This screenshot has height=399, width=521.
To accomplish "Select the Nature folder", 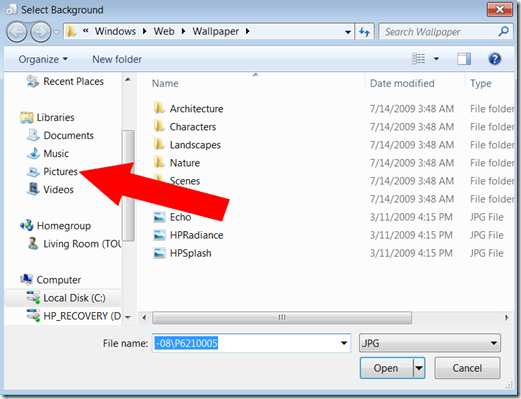I will click(x=185, y=163).
